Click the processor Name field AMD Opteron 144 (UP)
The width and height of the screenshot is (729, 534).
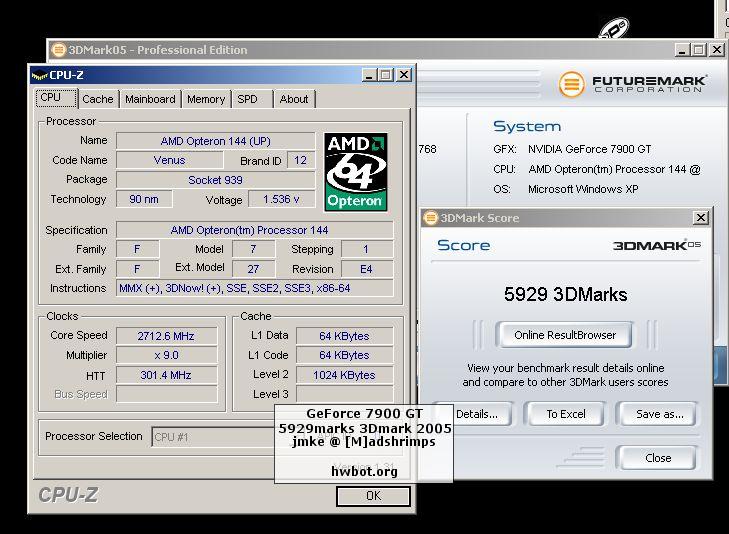click(x=215, y=141)
